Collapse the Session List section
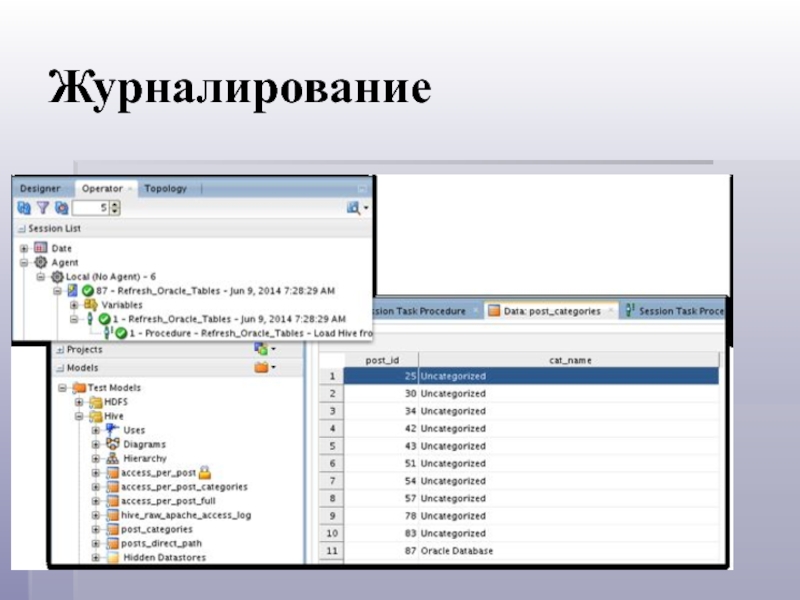 pyautogui.click(x=21, y=229)
